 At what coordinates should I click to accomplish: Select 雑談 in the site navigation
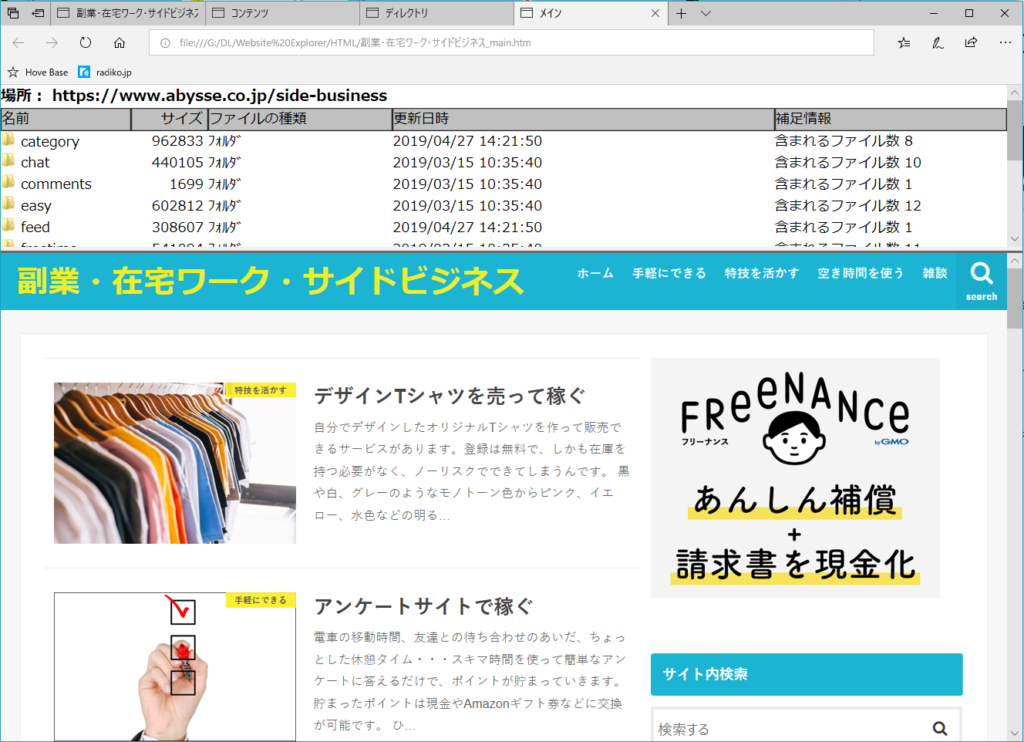coord(933,272)
